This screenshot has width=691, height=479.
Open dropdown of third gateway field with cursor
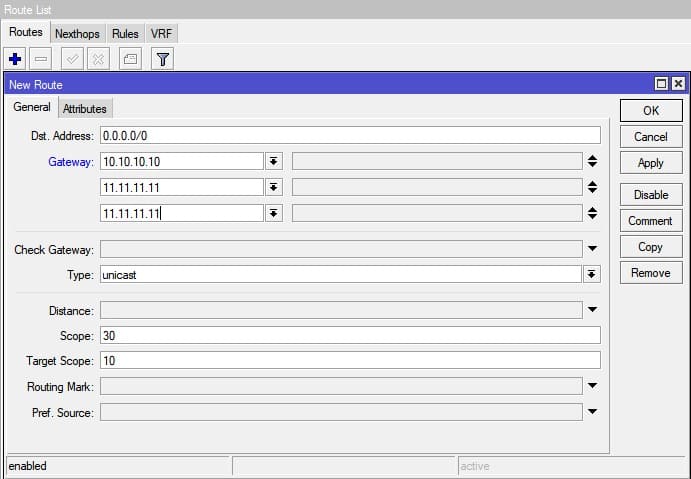coord(274,214)
